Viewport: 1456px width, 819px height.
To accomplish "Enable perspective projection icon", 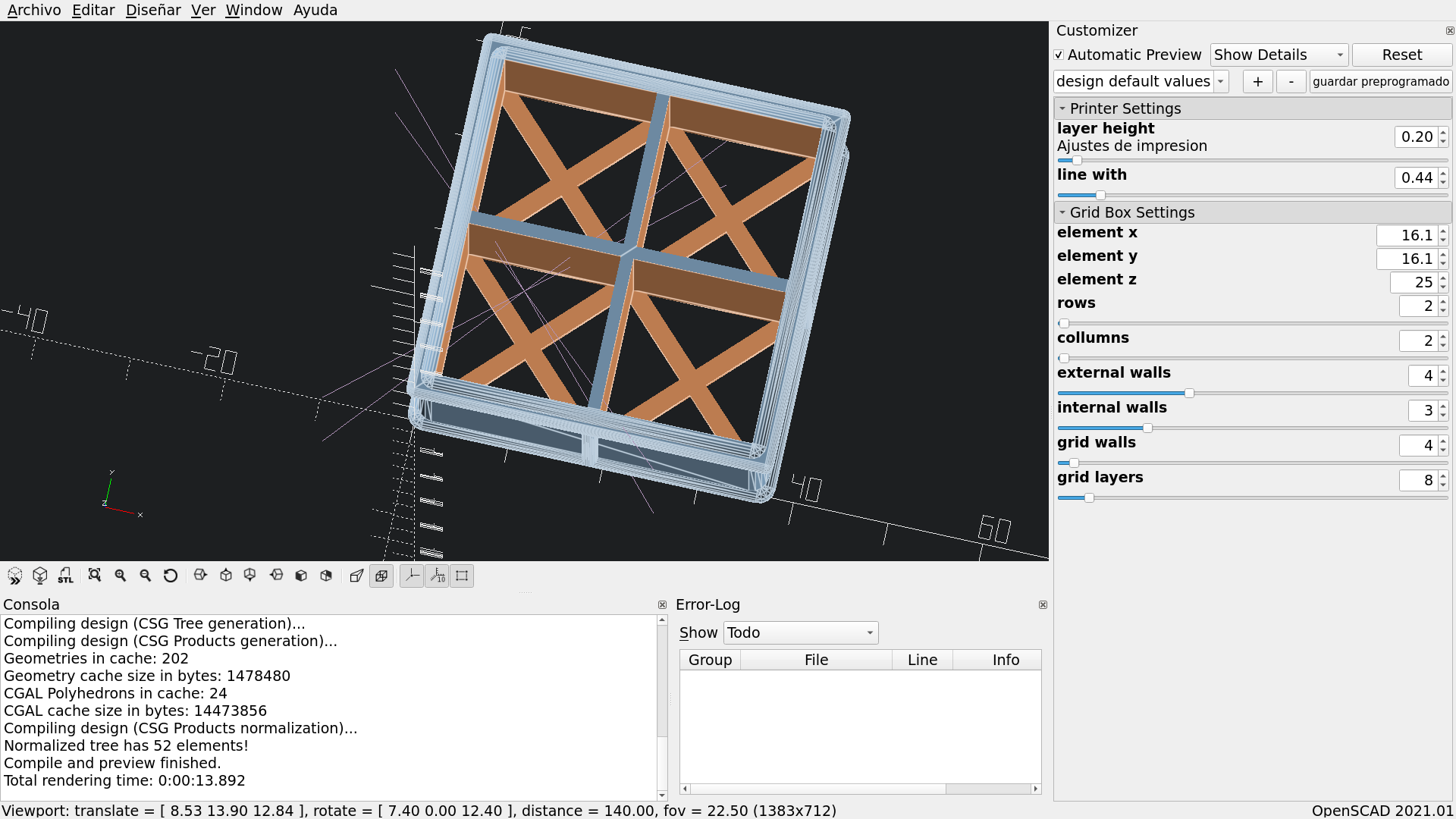I will coord(356,576).
